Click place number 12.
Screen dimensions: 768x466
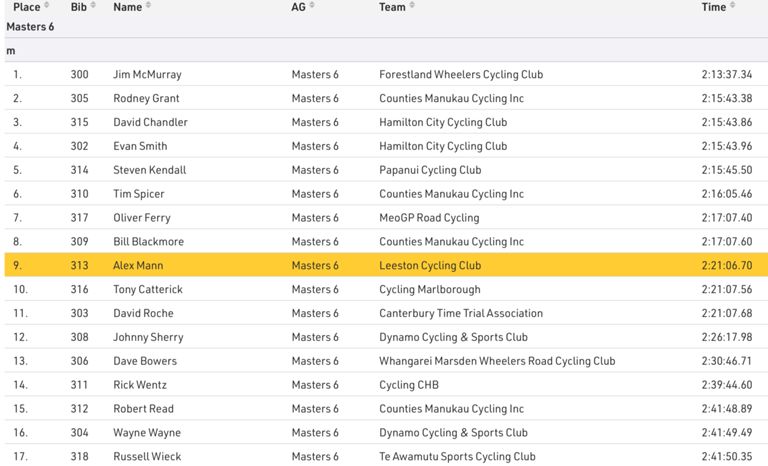point(21,337)
